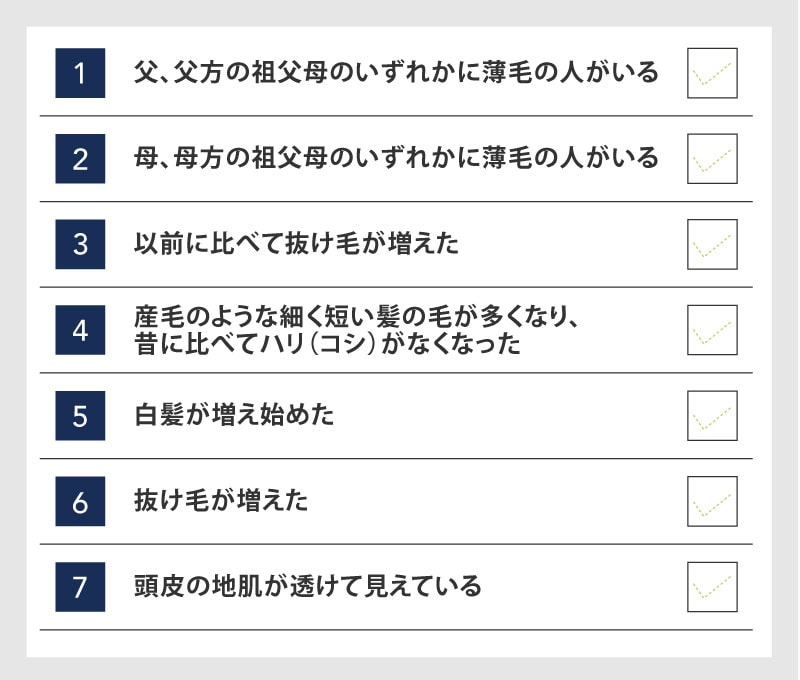Tick the checkbox for 頭皮の地肌が透けて見えている

tap(712, 587)
